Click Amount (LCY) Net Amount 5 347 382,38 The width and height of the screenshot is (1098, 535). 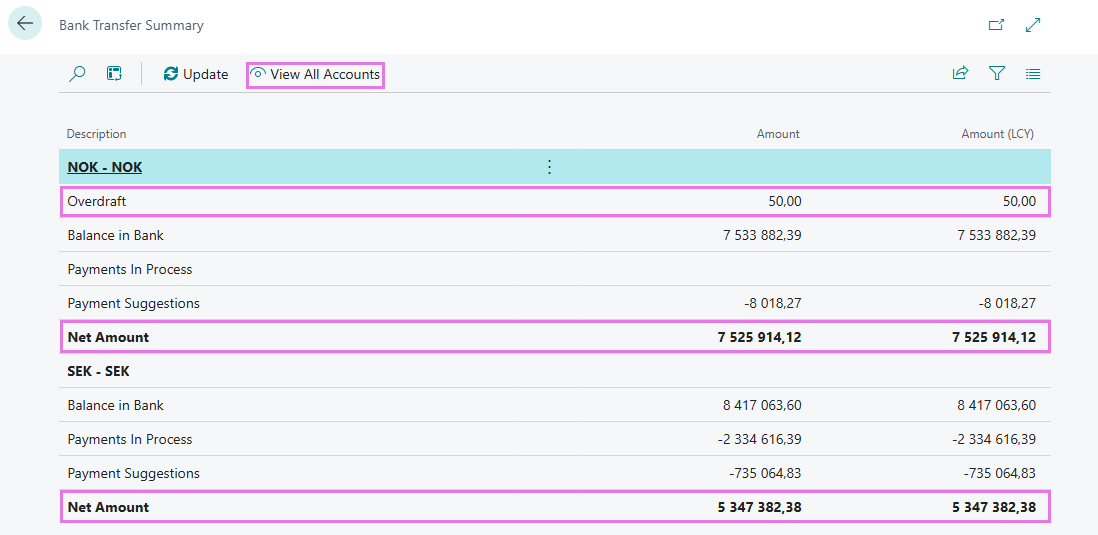pyautogui.click(x=994, y=508)
